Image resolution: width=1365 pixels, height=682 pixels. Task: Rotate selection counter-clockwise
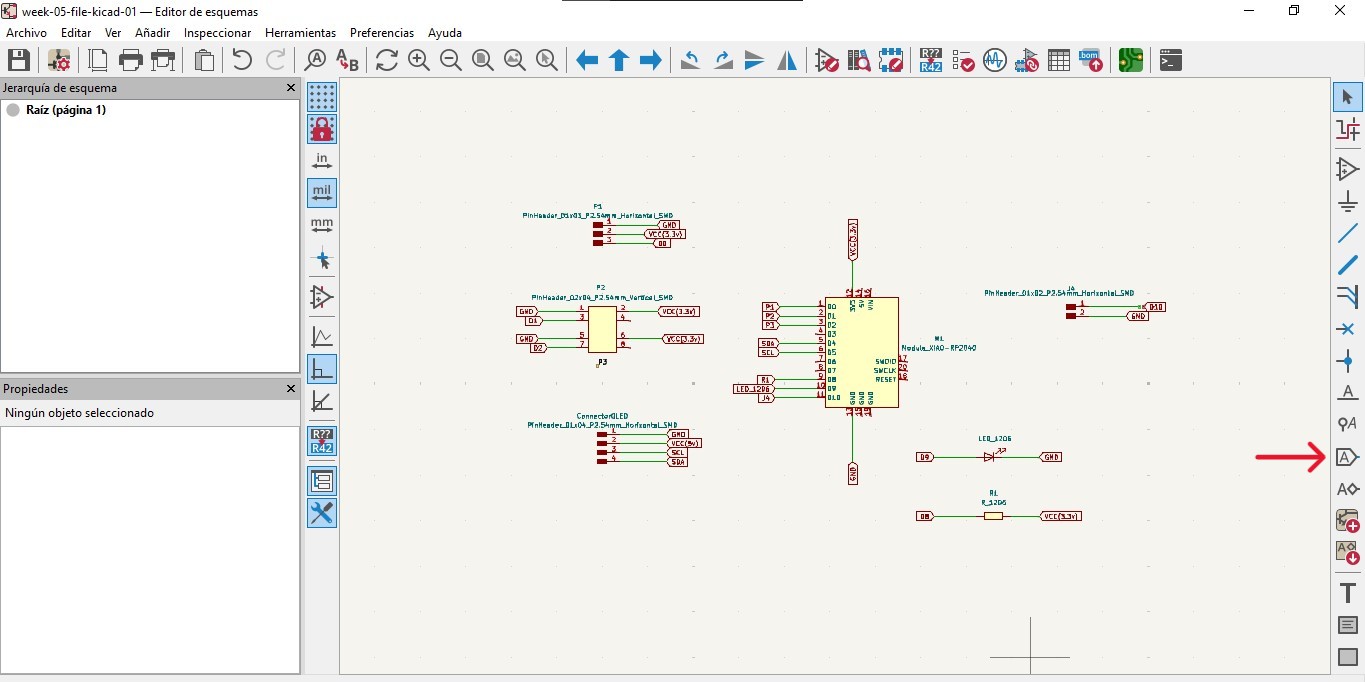coord(690,60)
